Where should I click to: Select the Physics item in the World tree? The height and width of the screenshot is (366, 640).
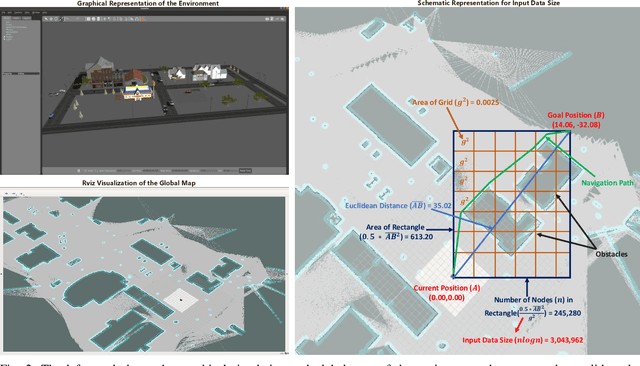click(9, 29)
